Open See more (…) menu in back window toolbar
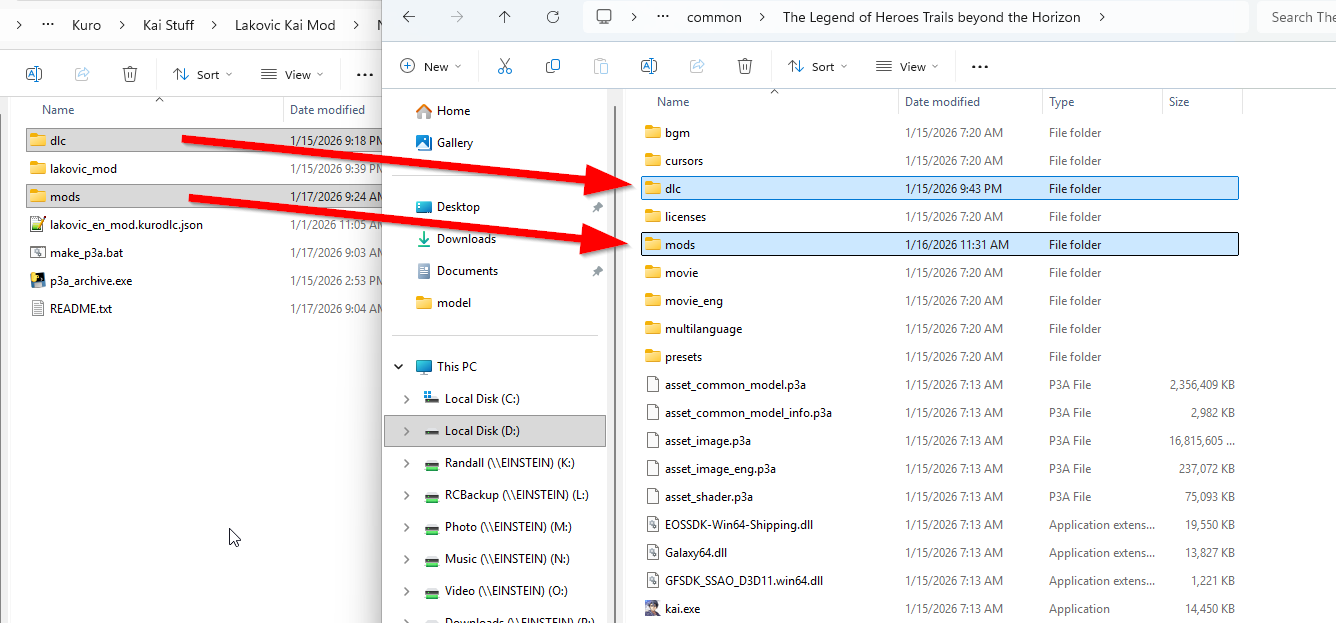This screenshot has width=1336, height=623. [x=365, y=74]
